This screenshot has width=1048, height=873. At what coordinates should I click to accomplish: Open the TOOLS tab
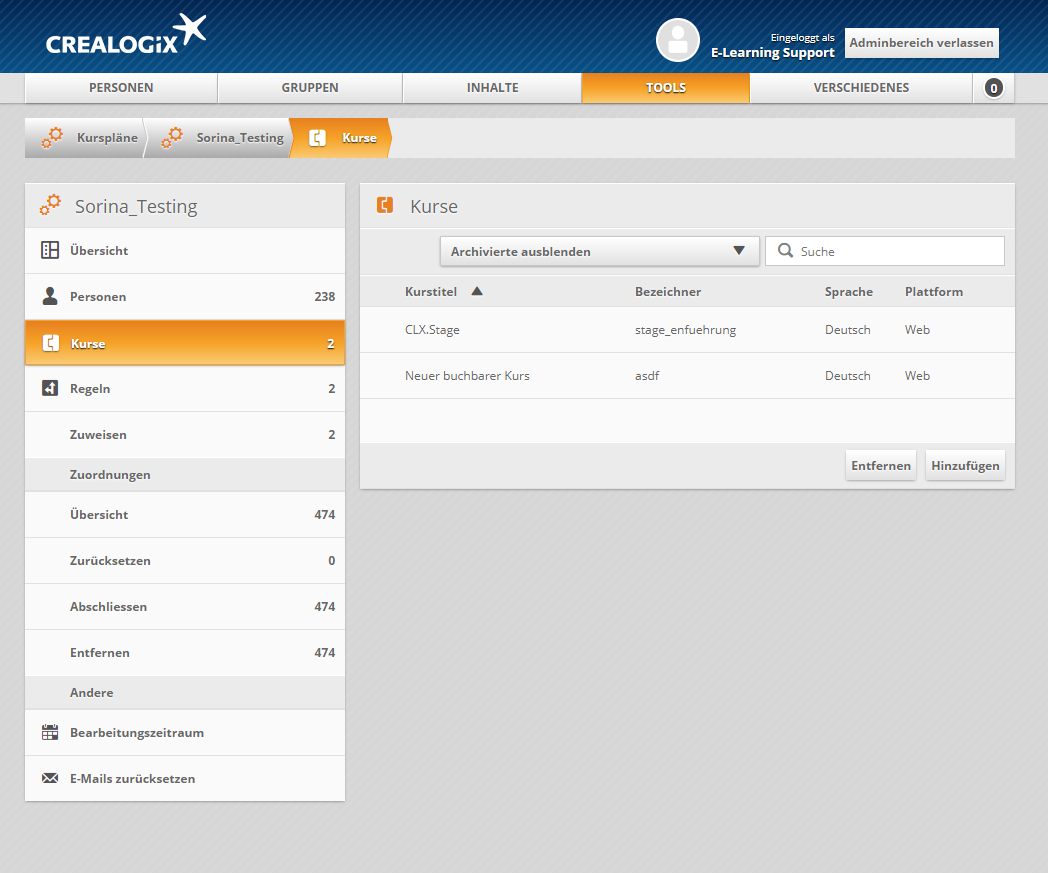[665, 88]
